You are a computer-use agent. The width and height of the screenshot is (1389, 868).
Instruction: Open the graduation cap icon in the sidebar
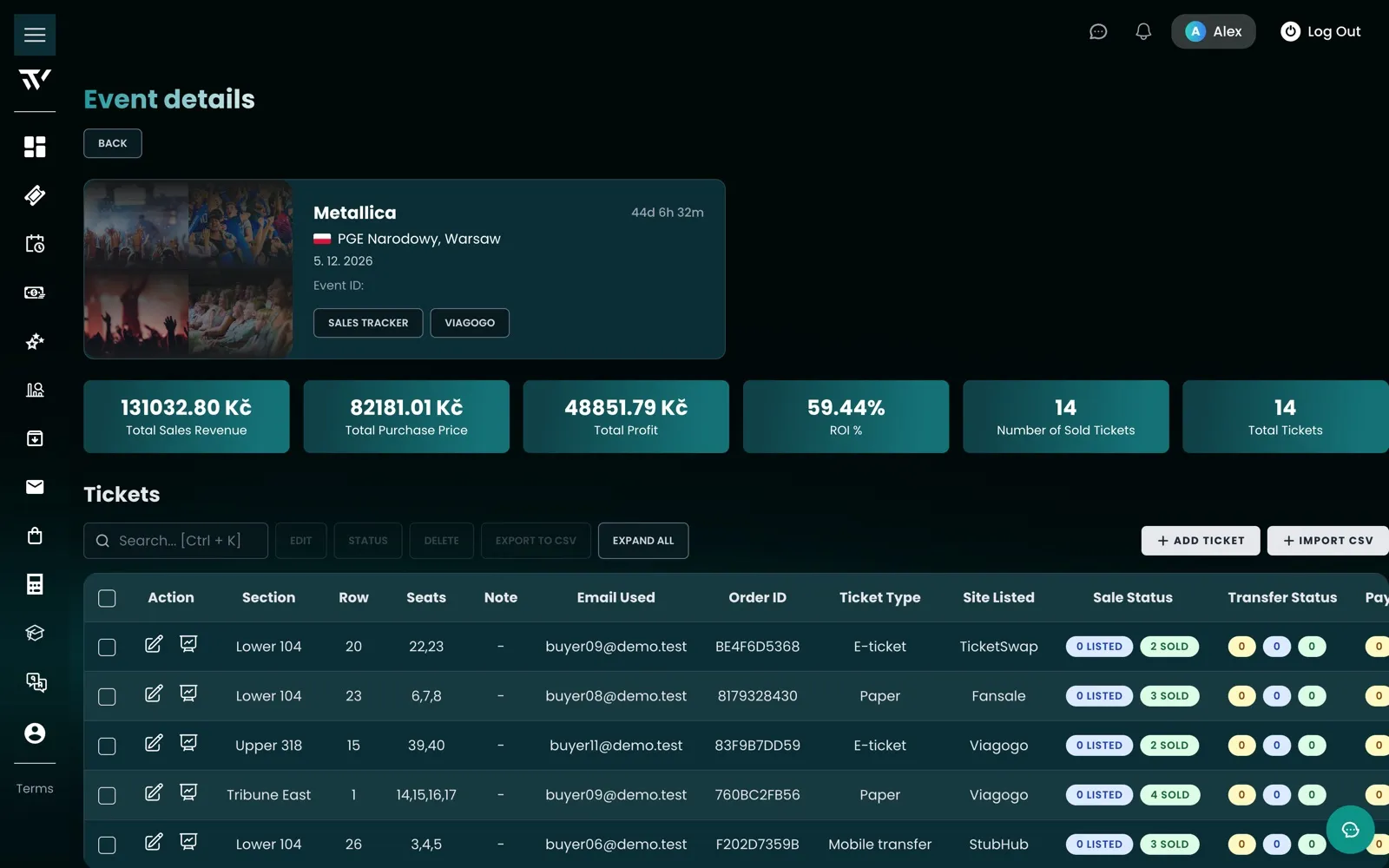[35, 633]
